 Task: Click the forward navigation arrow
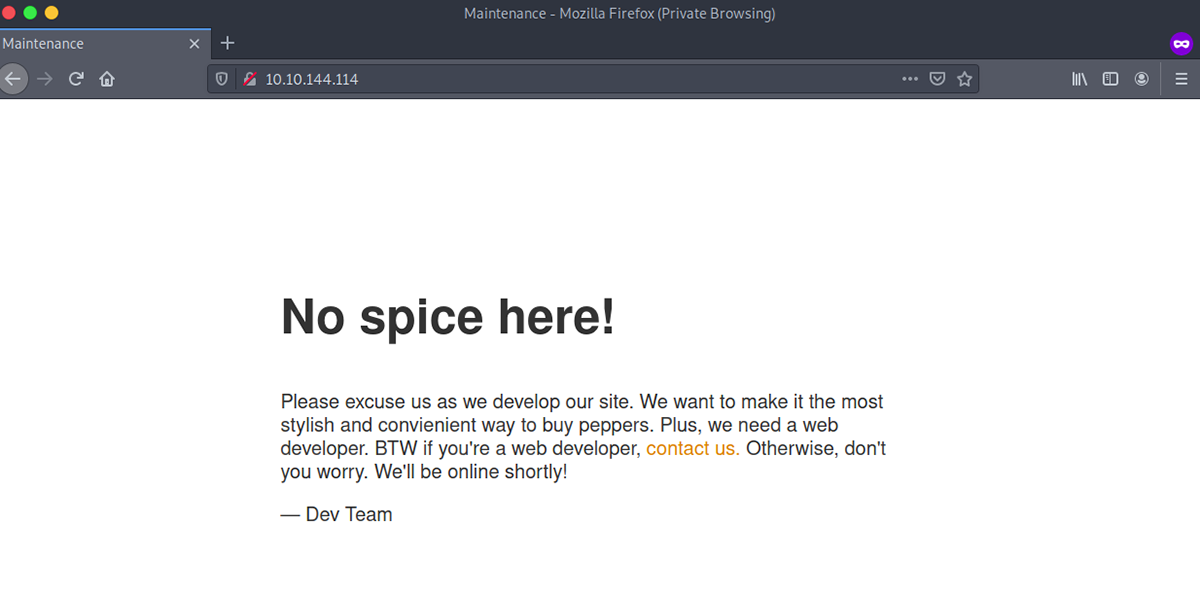pyautogui.click(x=44, y=79)
